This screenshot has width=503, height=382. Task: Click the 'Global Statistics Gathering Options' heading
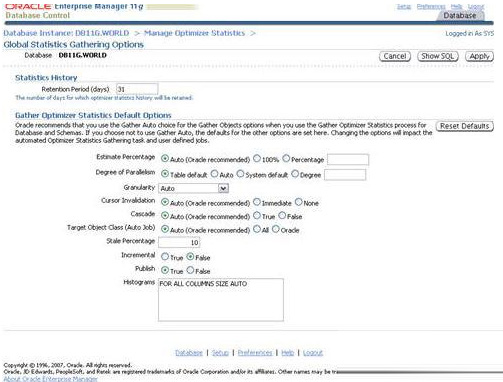point(74,45)
